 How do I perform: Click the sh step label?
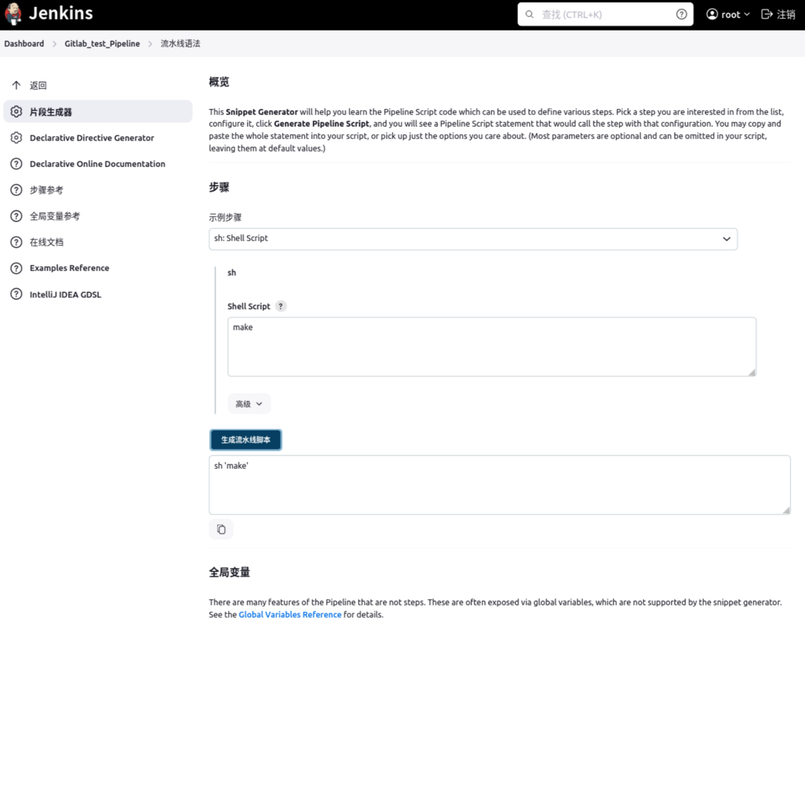232,273
